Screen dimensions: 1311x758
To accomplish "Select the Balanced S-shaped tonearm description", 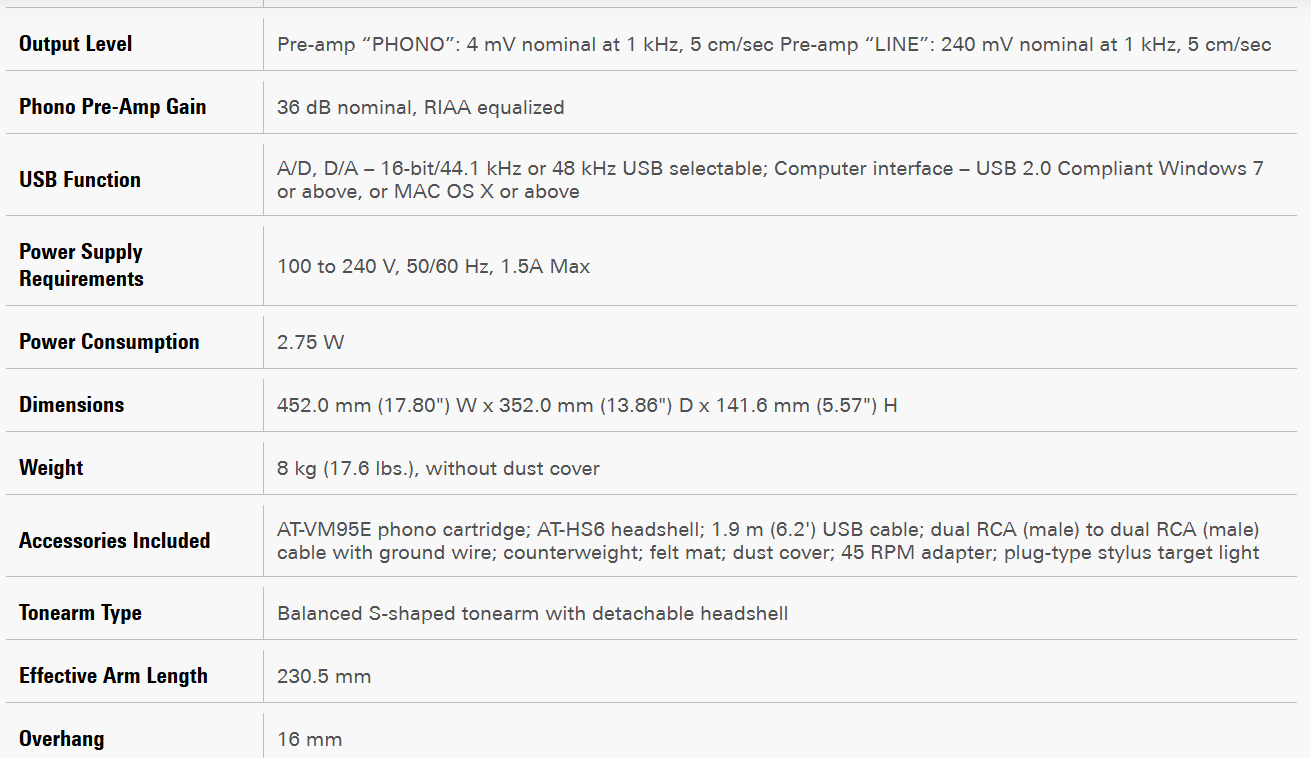I will coord(532,613).
